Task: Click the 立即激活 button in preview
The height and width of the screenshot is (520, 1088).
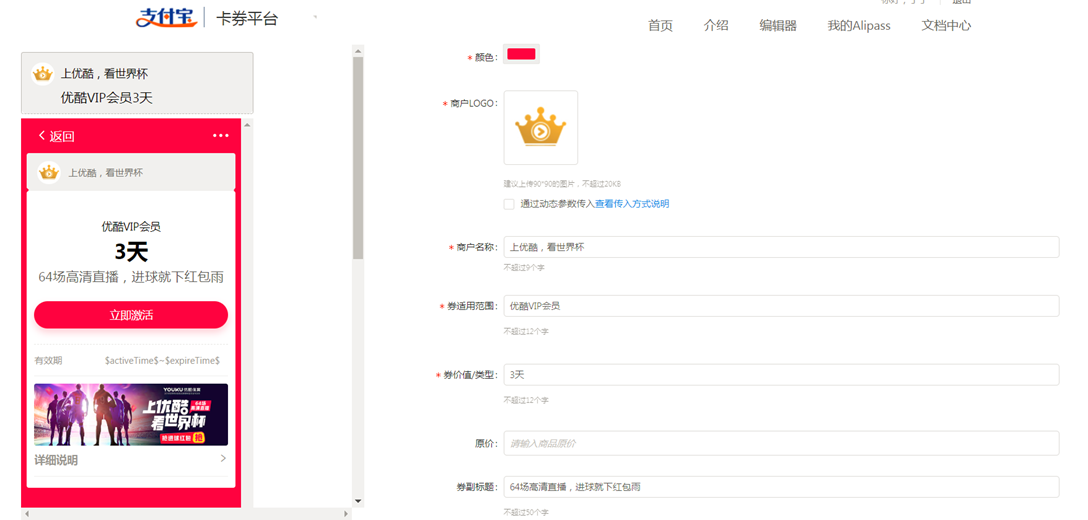Action: coord(131,315)
